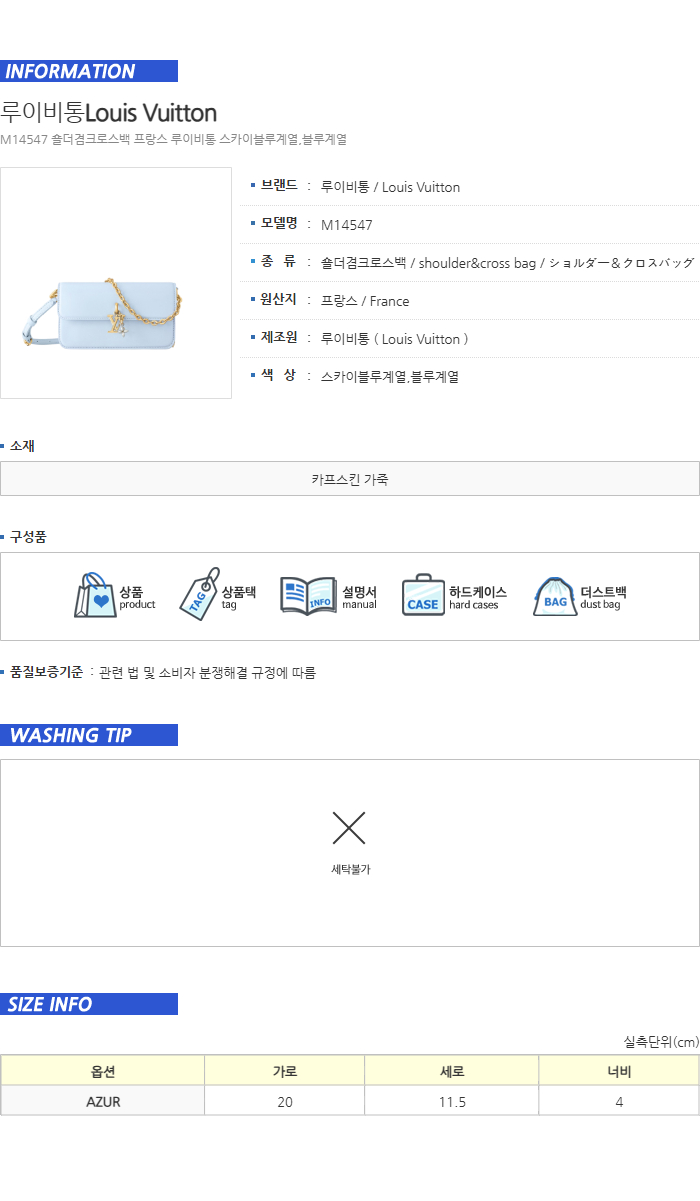Viewport: 700px width, 1201px height.
Task: Click the product tag icon
Action: coord(199,595)
